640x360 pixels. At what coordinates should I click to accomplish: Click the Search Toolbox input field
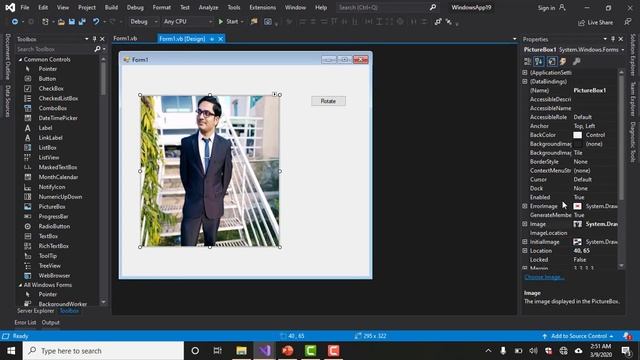tap(55, 49)
